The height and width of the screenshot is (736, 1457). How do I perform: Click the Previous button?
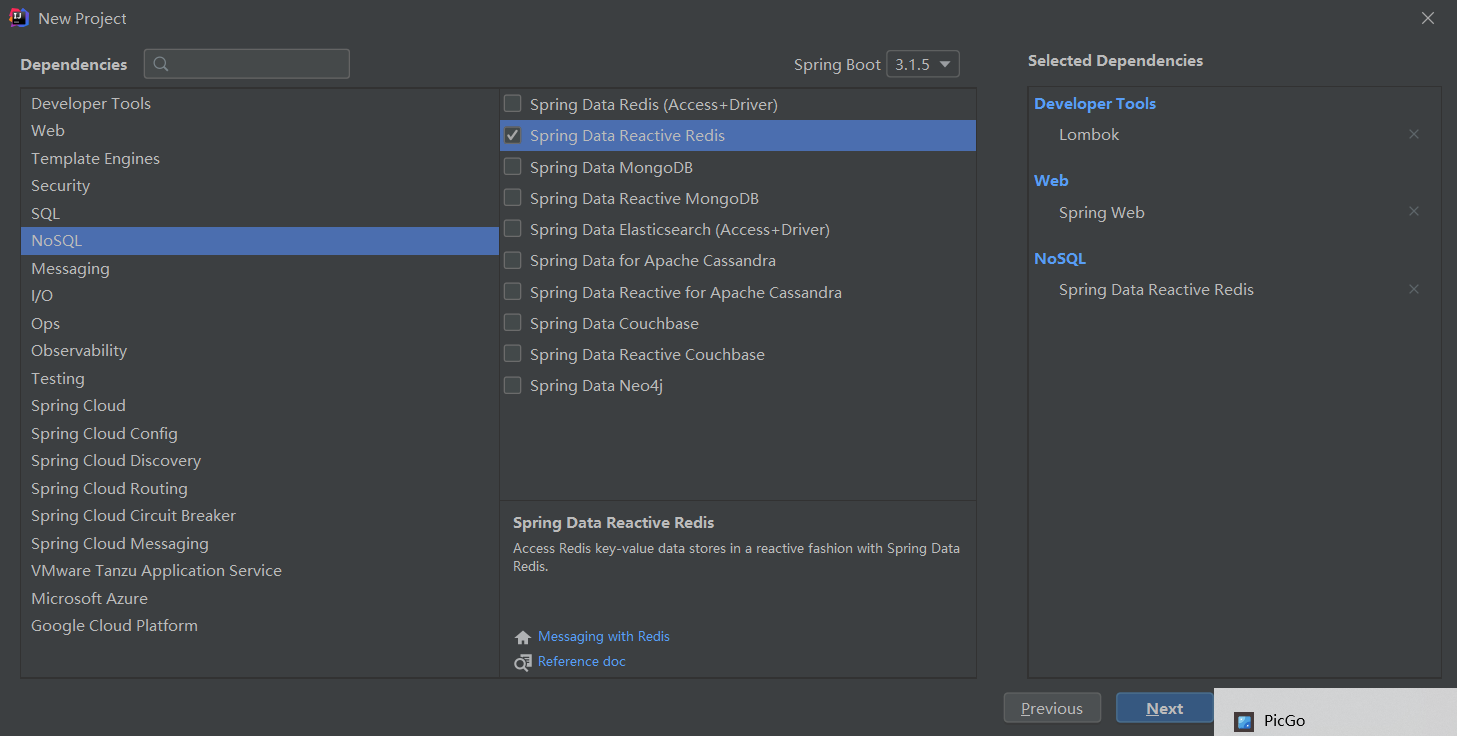point(1052,708)
